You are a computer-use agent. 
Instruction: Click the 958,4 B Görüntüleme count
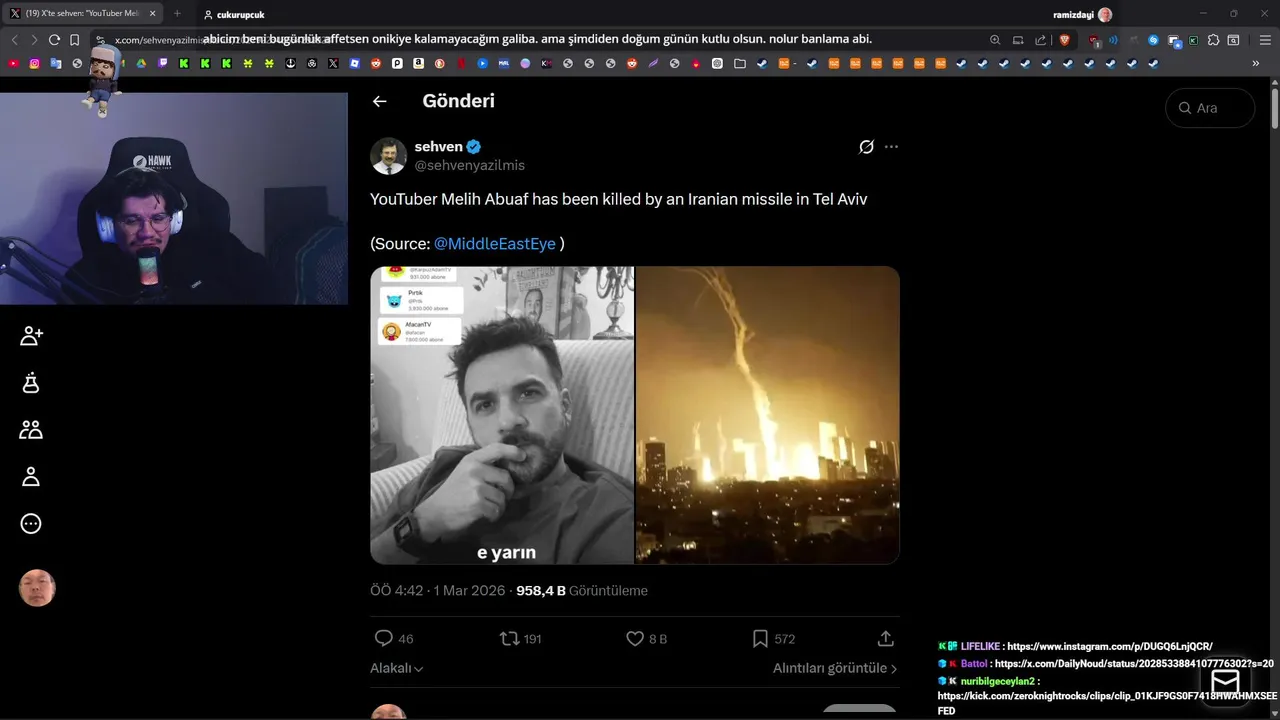point(582,591)
